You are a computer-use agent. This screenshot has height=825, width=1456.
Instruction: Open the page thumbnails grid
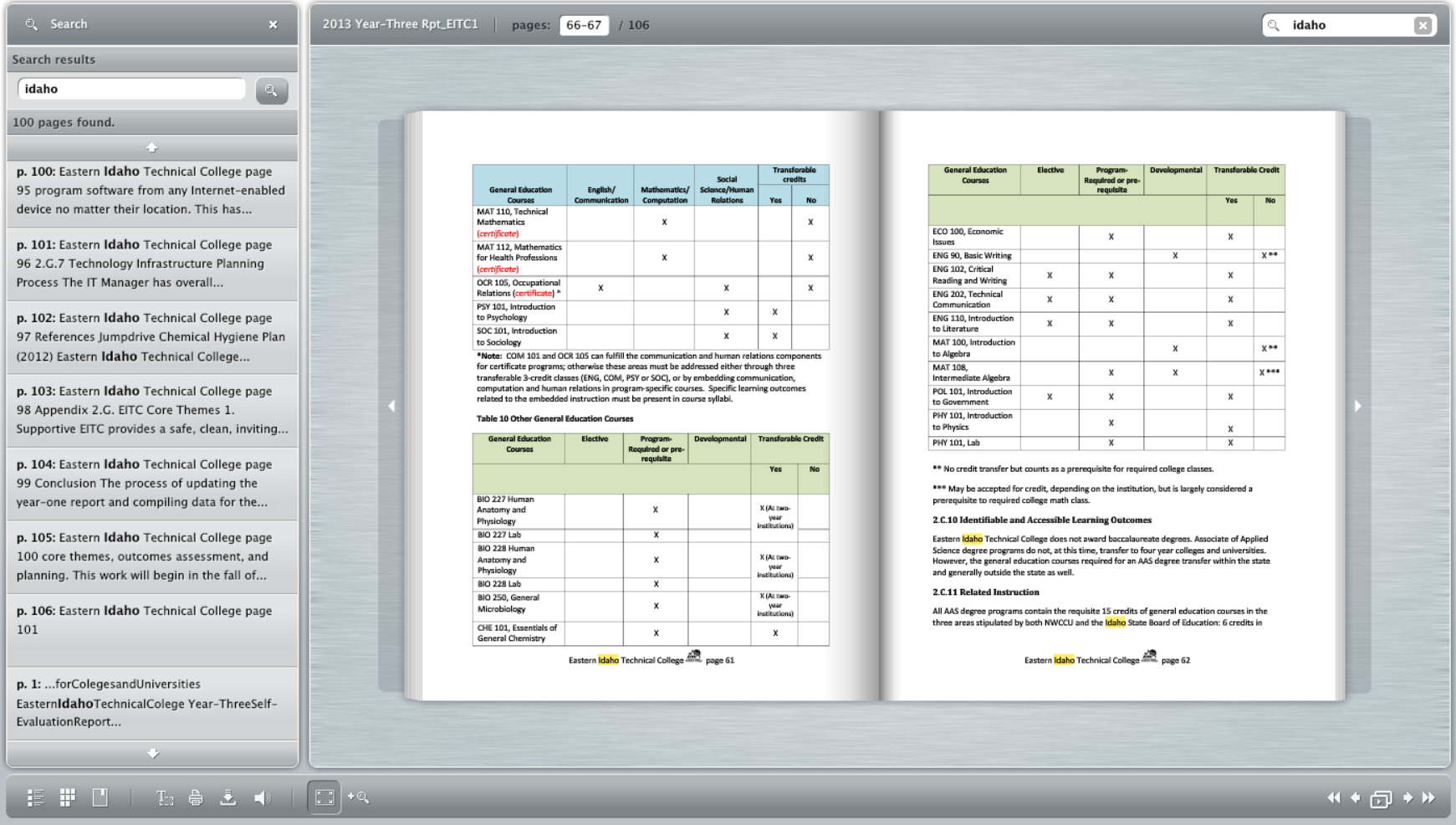tap(67, 798)
